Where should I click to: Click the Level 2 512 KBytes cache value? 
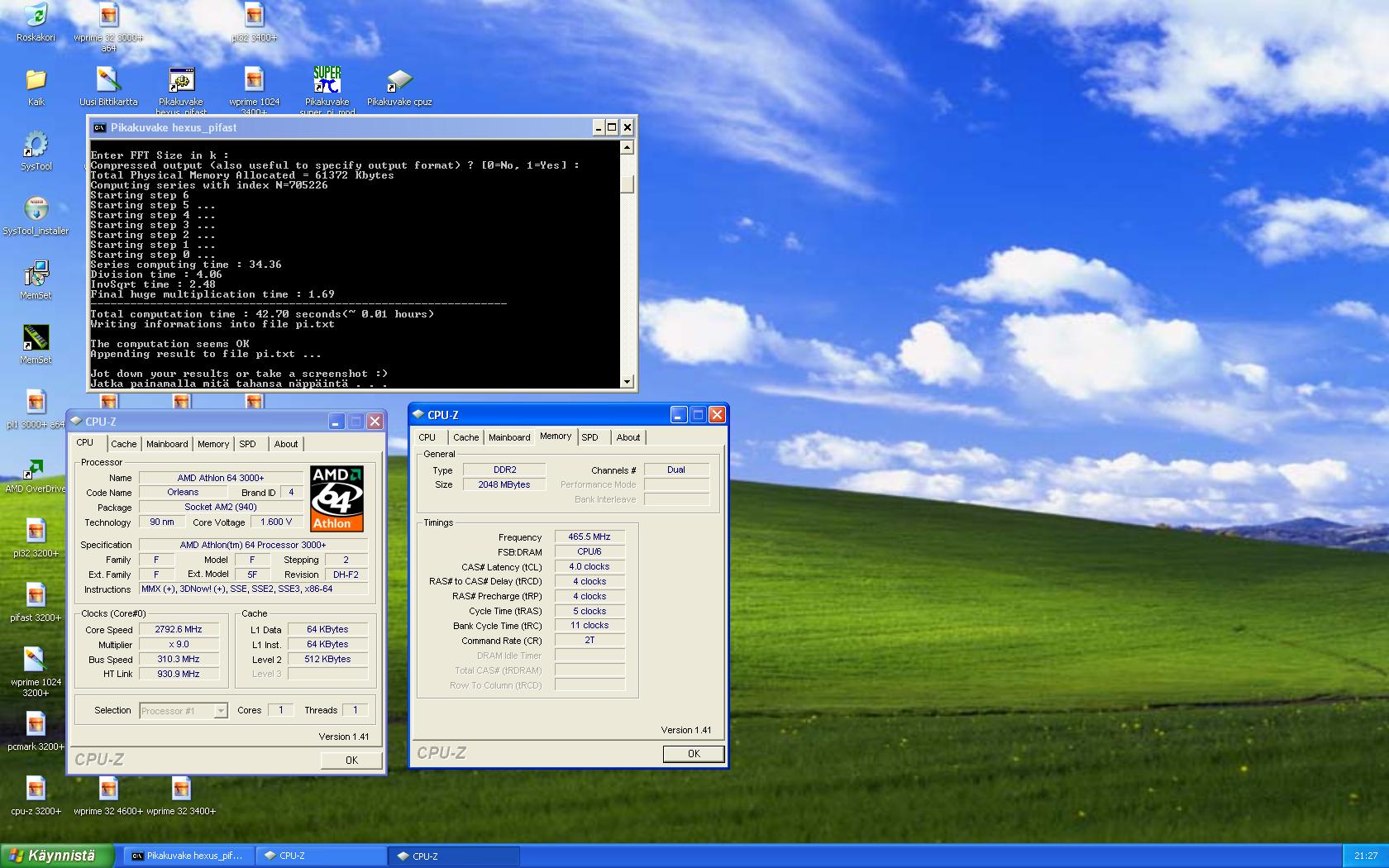click(328, 659)
